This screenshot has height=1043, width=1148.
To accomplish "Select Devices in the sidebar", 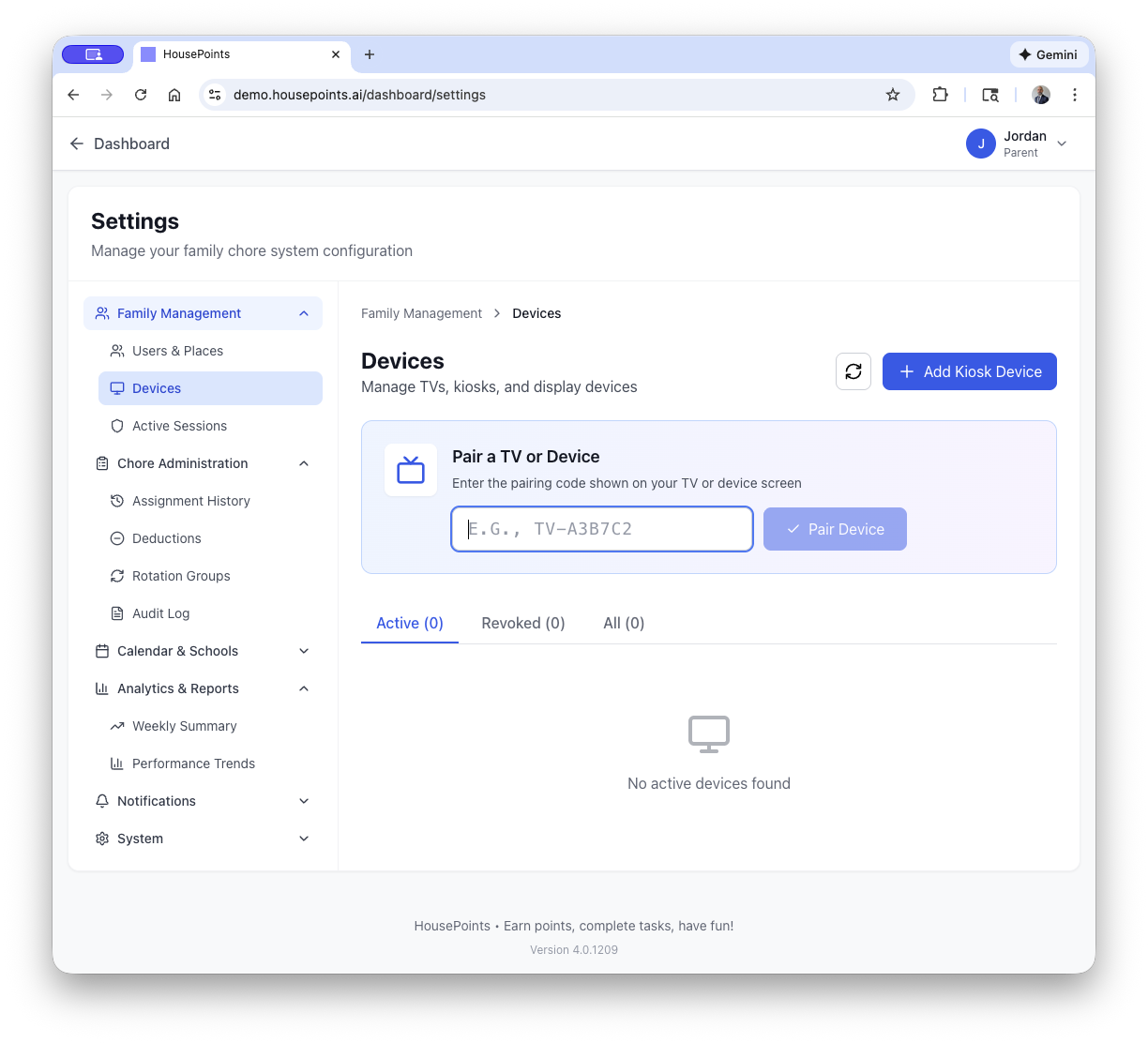I will click(x=210, y=388).
